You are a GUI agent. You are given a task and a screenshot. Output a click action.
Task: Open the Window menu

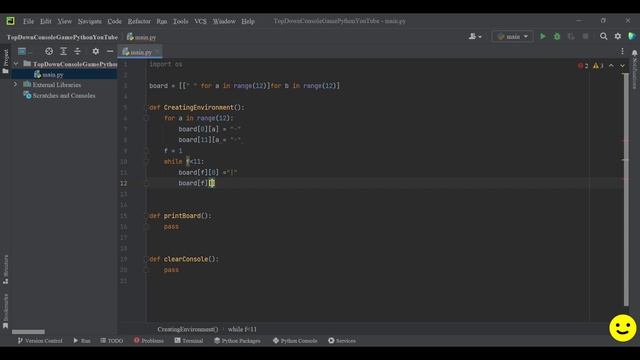click(x=224, y=21)
